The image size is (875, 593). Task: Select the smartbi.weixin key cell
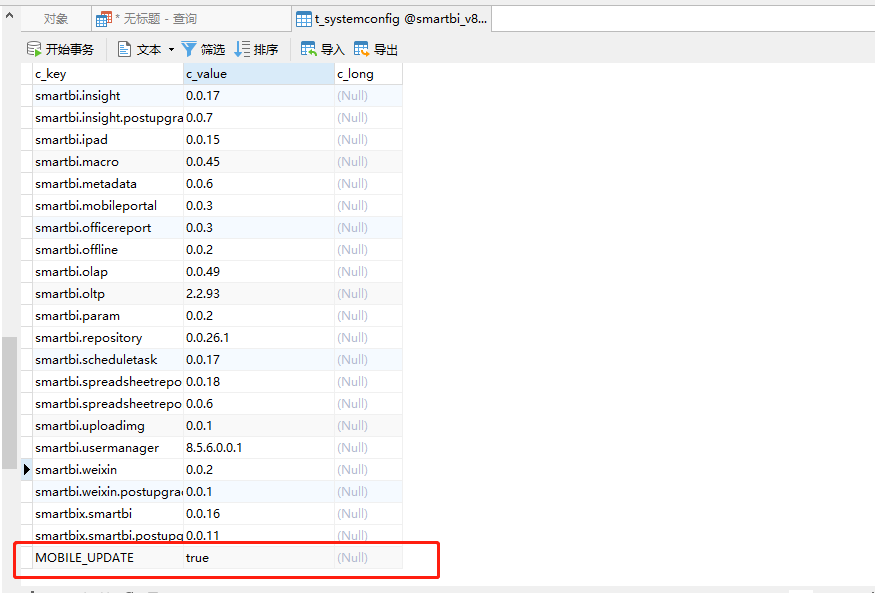tap(108, 470)
